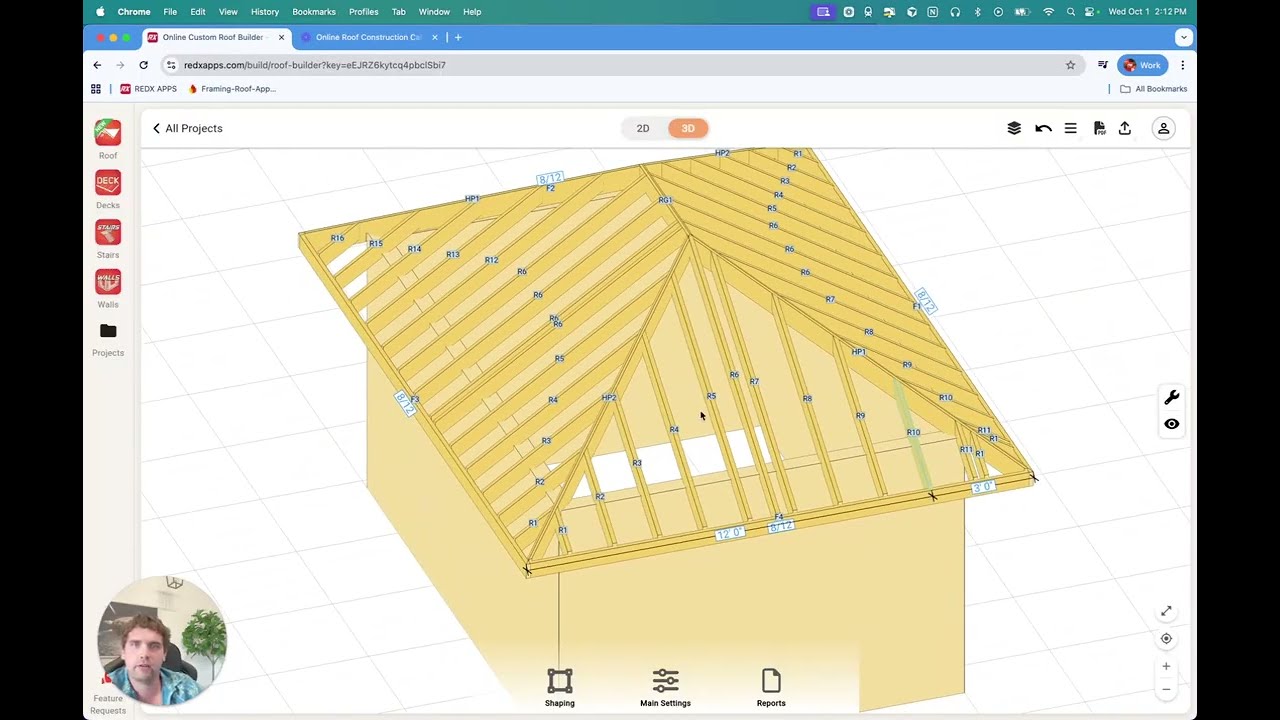The image size is (1280, 720).
Task: Select the R13 rafter label
Action: click(453, 254)
